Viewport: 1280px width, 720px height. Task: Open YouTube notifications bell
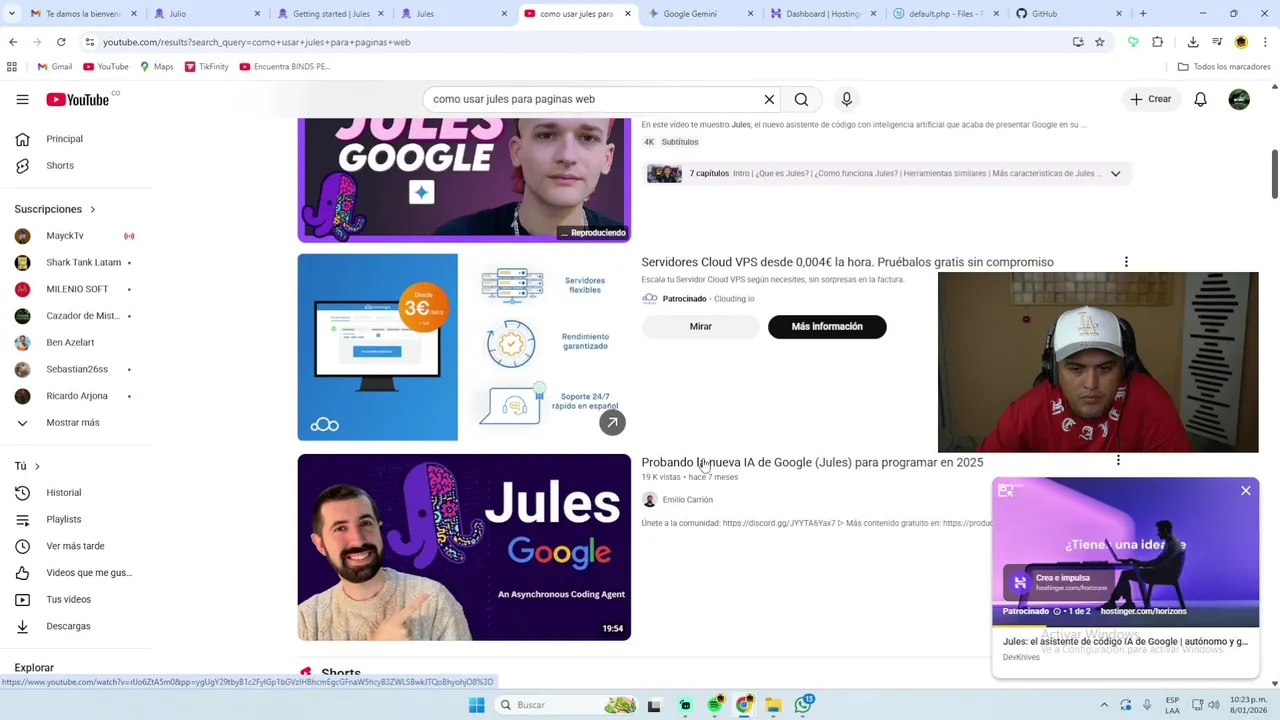pyautogui.click(x=1200, y=99)
